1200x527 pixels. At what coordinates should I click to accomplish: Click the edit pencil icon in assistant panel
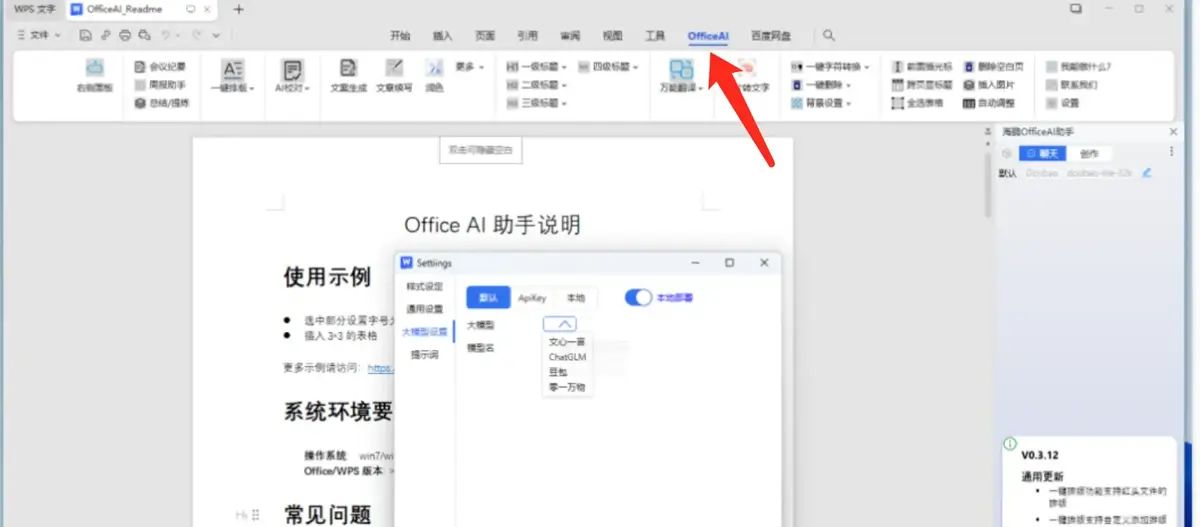[x=1147, y=173]
